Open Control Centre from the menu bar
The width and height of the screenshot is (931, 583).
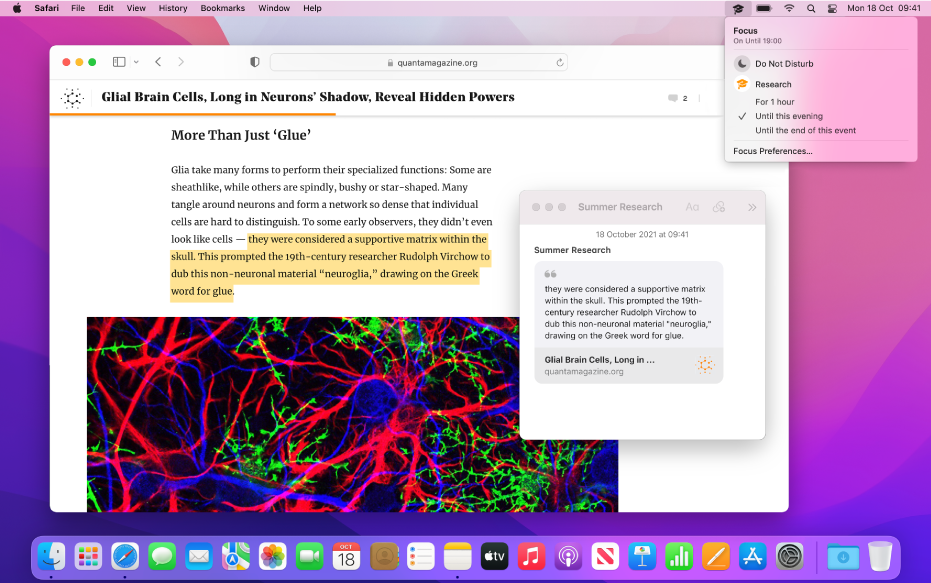(x=831, y=8)
